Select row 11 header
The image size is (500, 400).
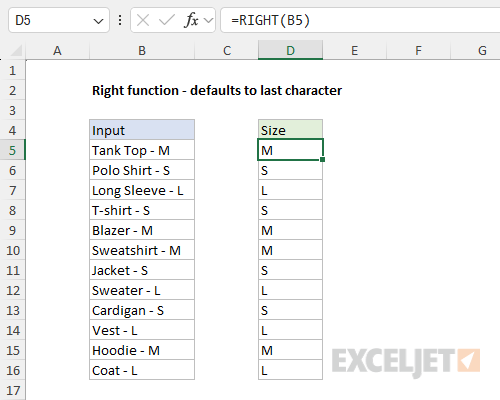(x=13, y=270)
